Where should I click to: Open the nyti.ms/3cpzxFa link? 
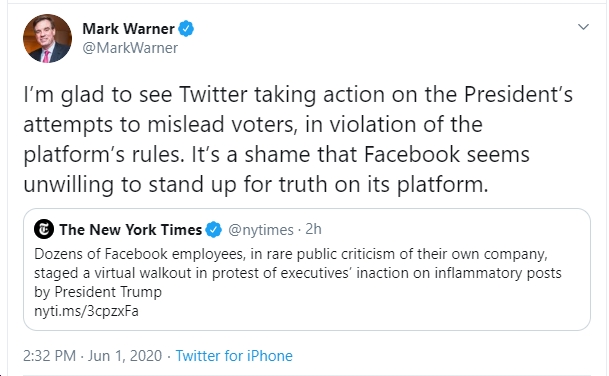pyautogui.click(x=86, y=311)
